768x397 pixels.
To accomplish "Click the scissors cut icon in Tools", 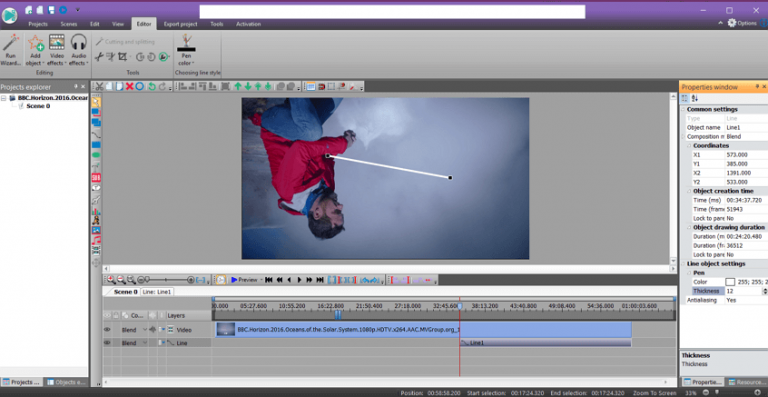I will click(x=99, y=57).
